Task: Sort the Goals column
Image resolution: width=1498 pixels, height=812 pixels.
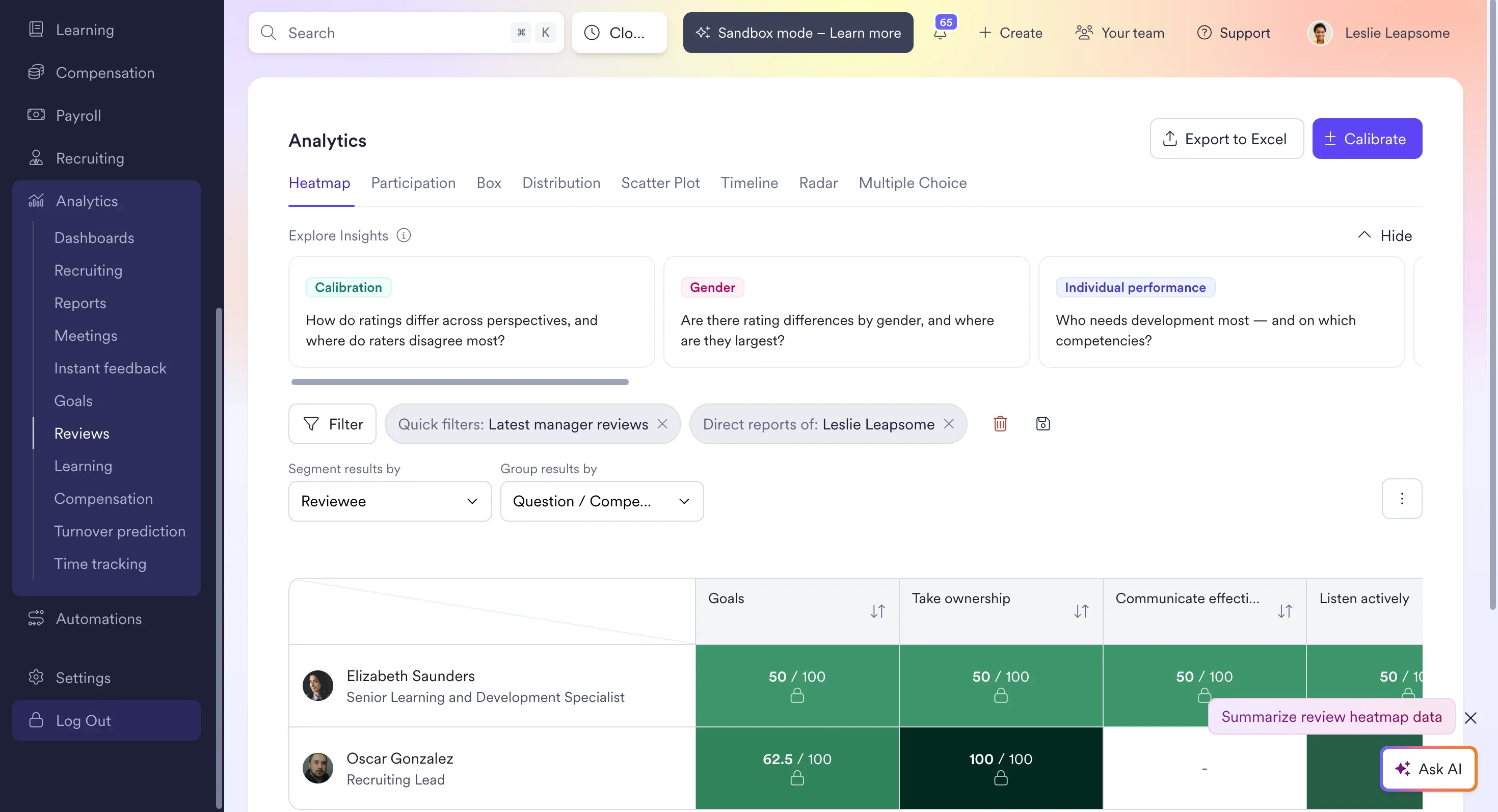Action: click(877, 611)
